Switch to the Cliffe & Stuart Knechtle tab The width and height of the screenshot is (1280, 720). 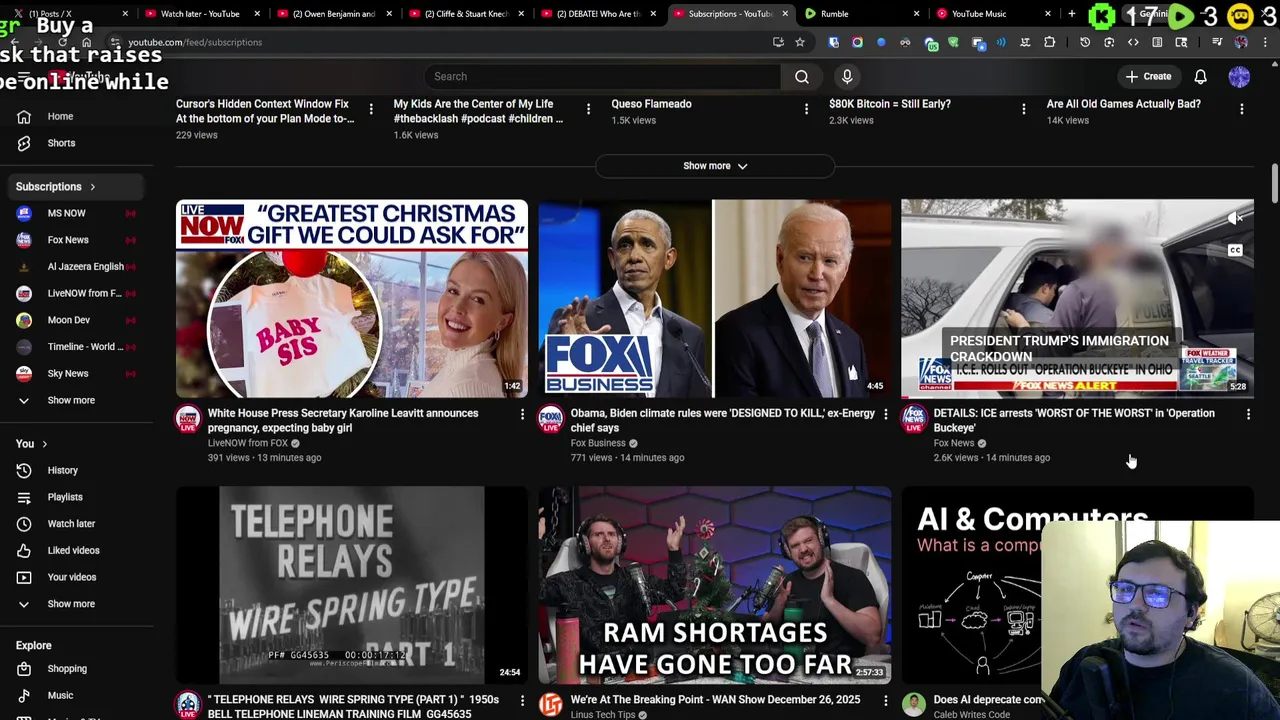pyautogui.click(x=466, y=14)
